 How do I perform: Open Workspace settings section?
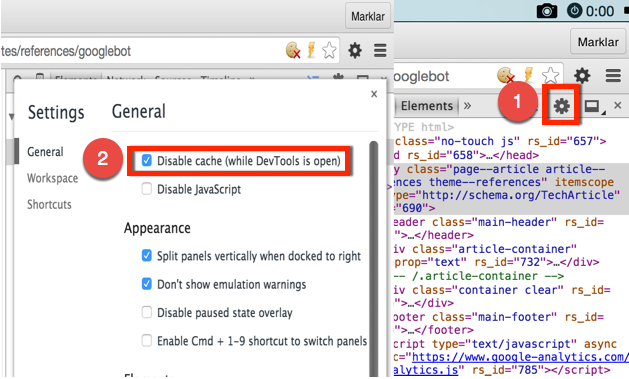[53, 178]
